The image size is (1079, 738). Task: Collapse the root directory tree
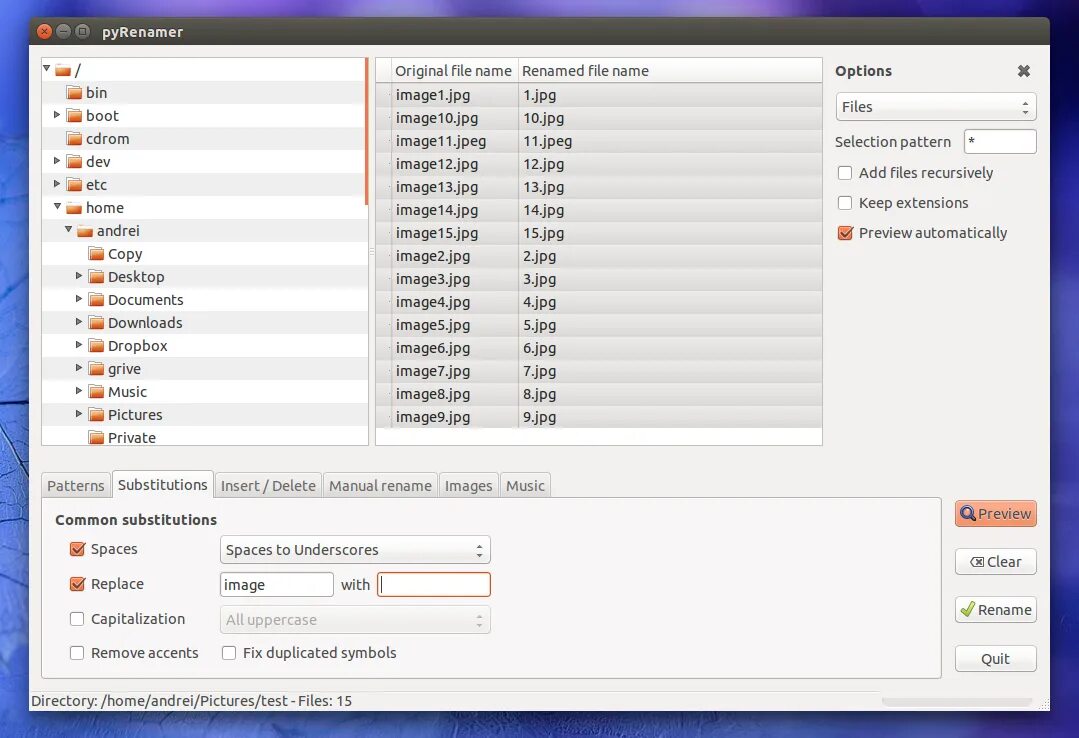47,68
